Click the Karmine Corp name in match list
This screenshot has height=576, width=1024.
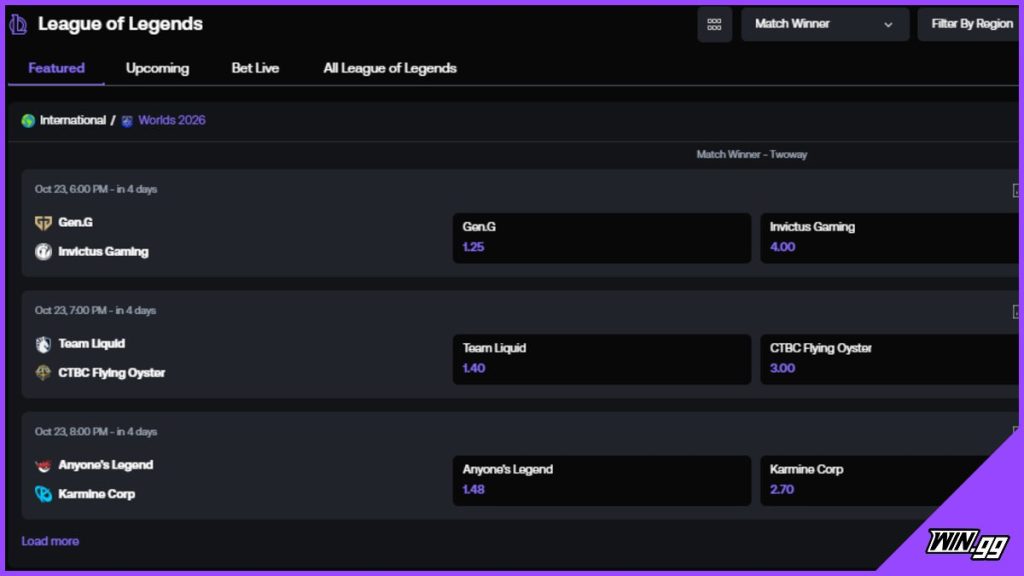point(97,494)
